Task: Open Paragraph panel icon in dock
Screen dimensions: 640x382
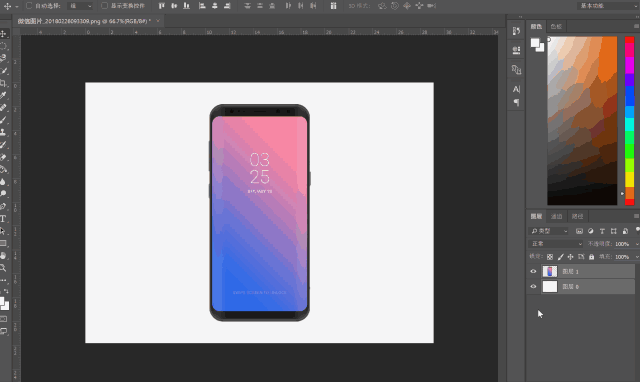Action: pos(516,102)
